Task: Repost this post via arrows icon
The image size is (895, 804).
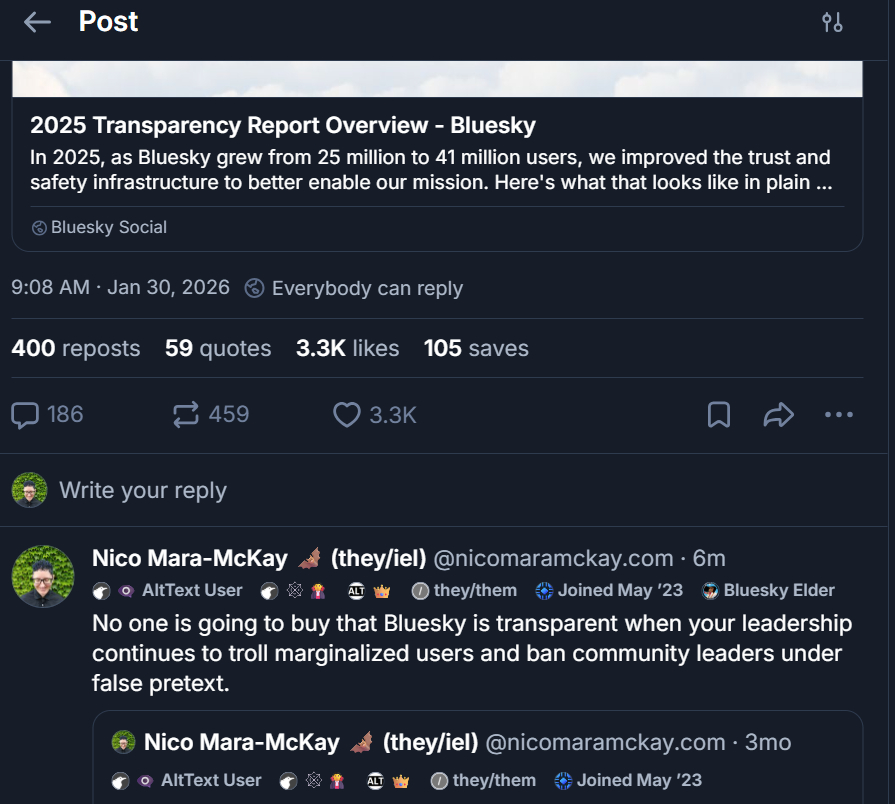Action: [186, 414]
